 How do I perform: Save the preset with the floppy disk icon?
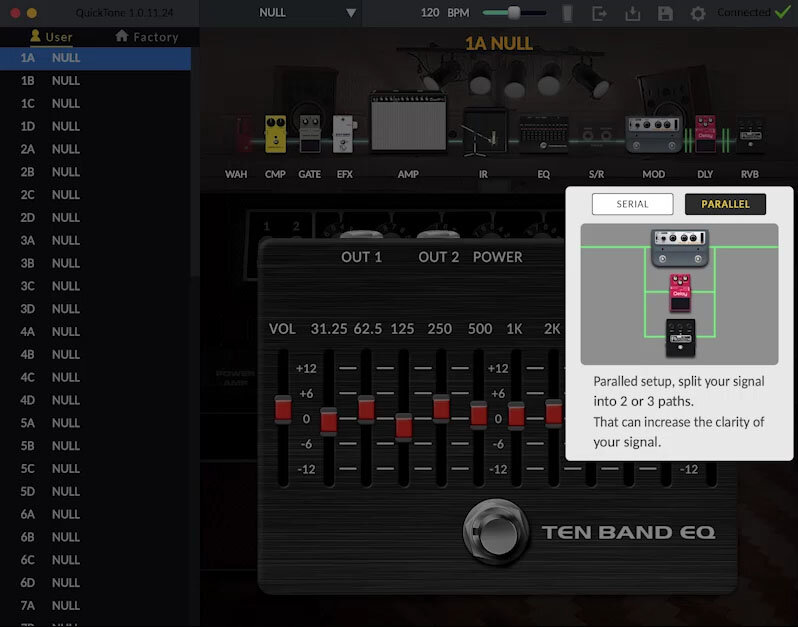(665, 13)
